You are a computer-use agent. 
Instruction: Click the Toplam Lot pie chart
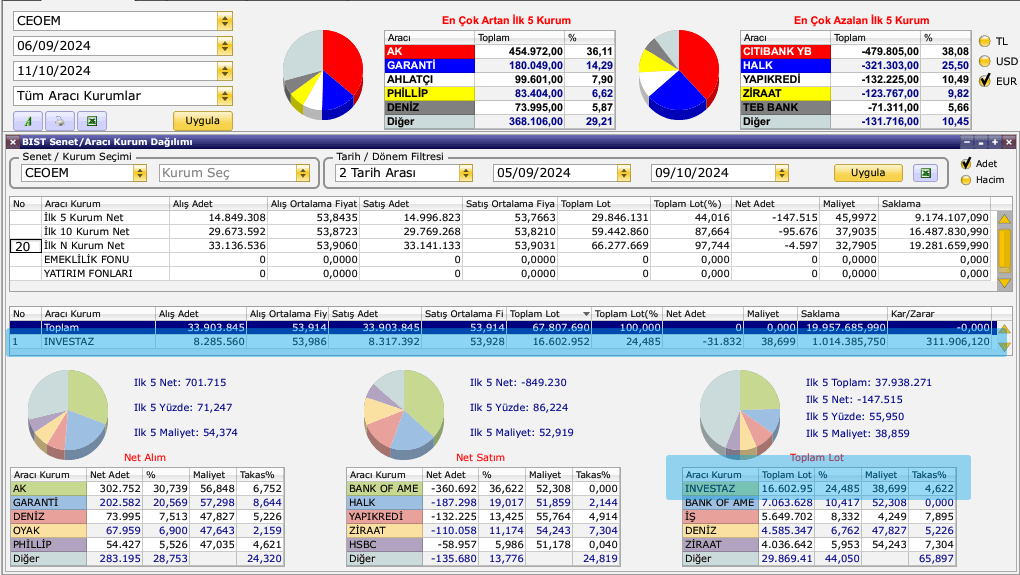click(740, 413)
